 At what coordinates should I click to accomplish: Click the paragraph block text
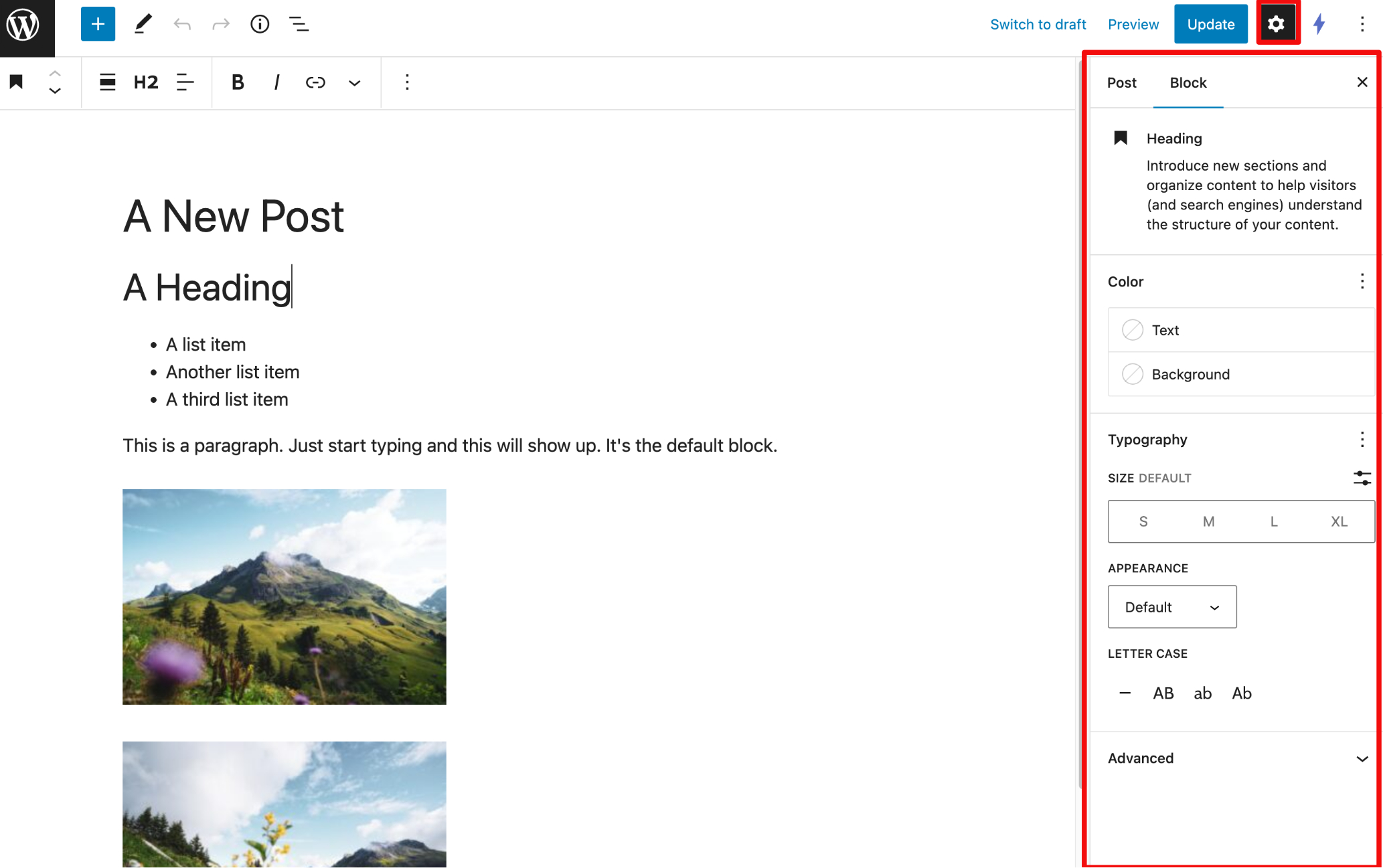450,446
